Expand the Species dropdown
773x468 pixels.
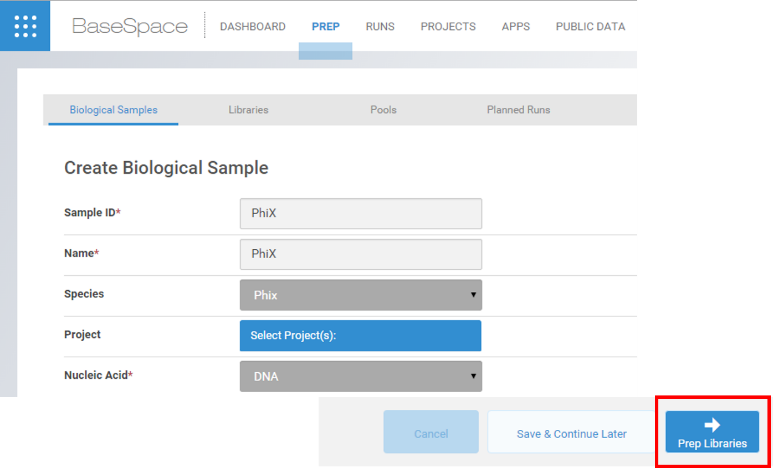tap(361, 295)
